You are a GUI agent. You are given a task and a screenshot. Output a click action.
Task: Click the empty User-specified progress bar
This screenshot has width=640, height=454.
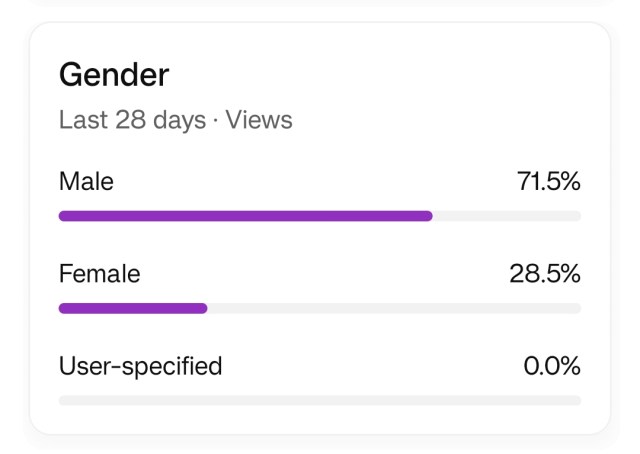[320, 400]
